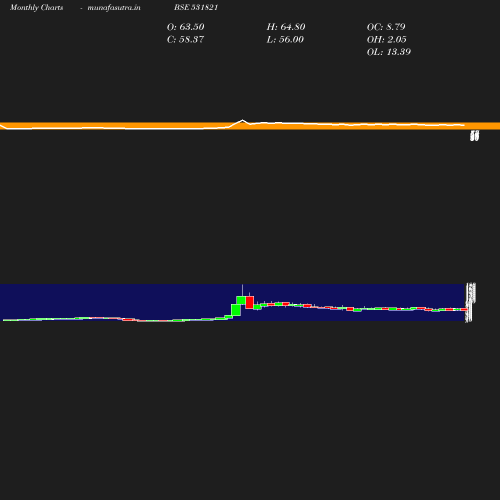Viewport: 500px width, 500px height.
Task: Click the price label beside the orange band
Action: (474, 136)
